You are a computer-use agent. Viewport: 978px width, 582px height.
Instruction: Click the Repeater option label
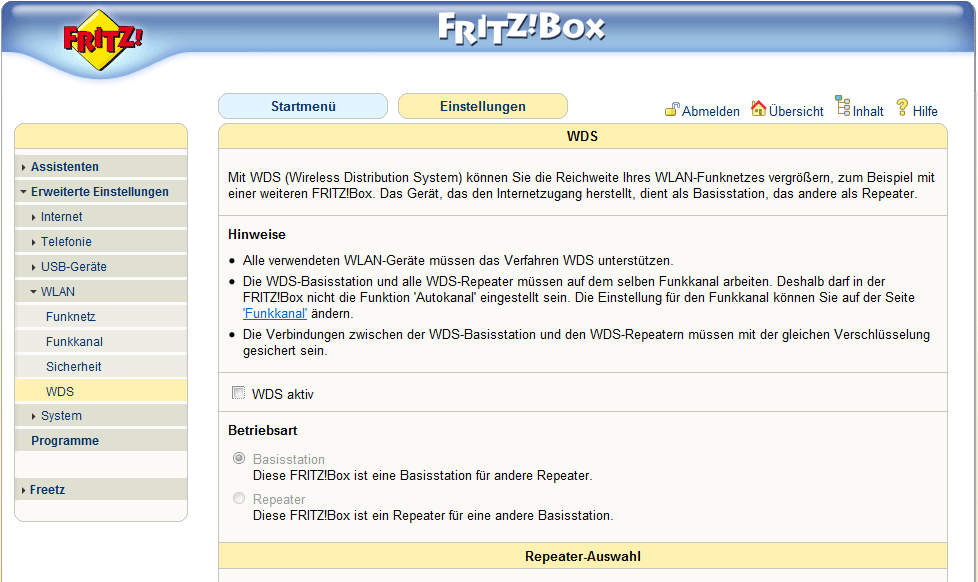[279, 500]
